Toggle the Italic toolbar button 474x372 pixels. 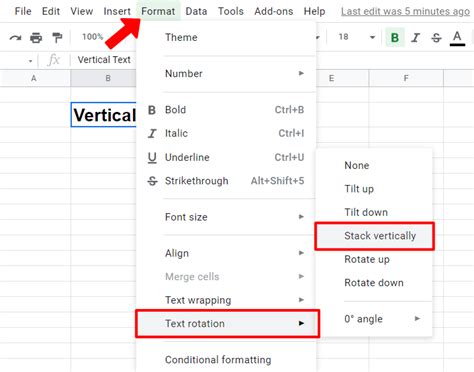click(x=415, y=38)
